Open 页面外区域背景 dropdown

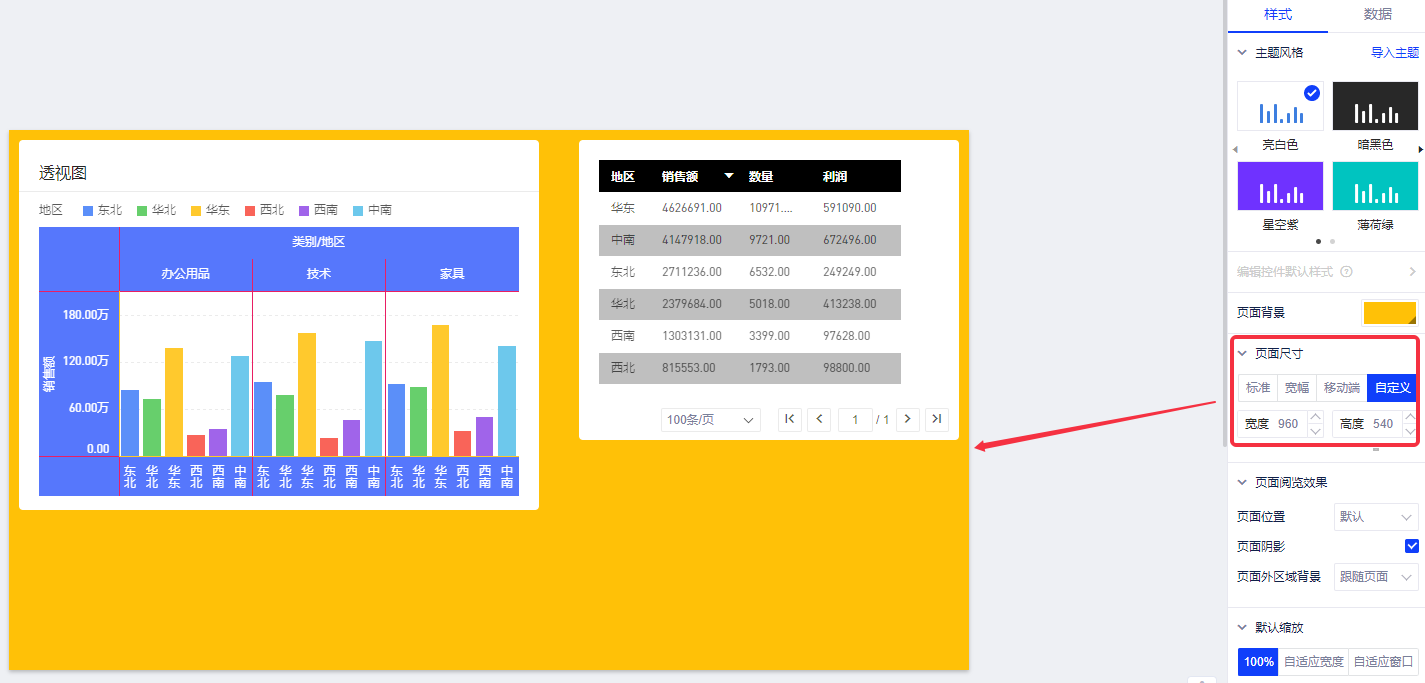[1376, 577]
